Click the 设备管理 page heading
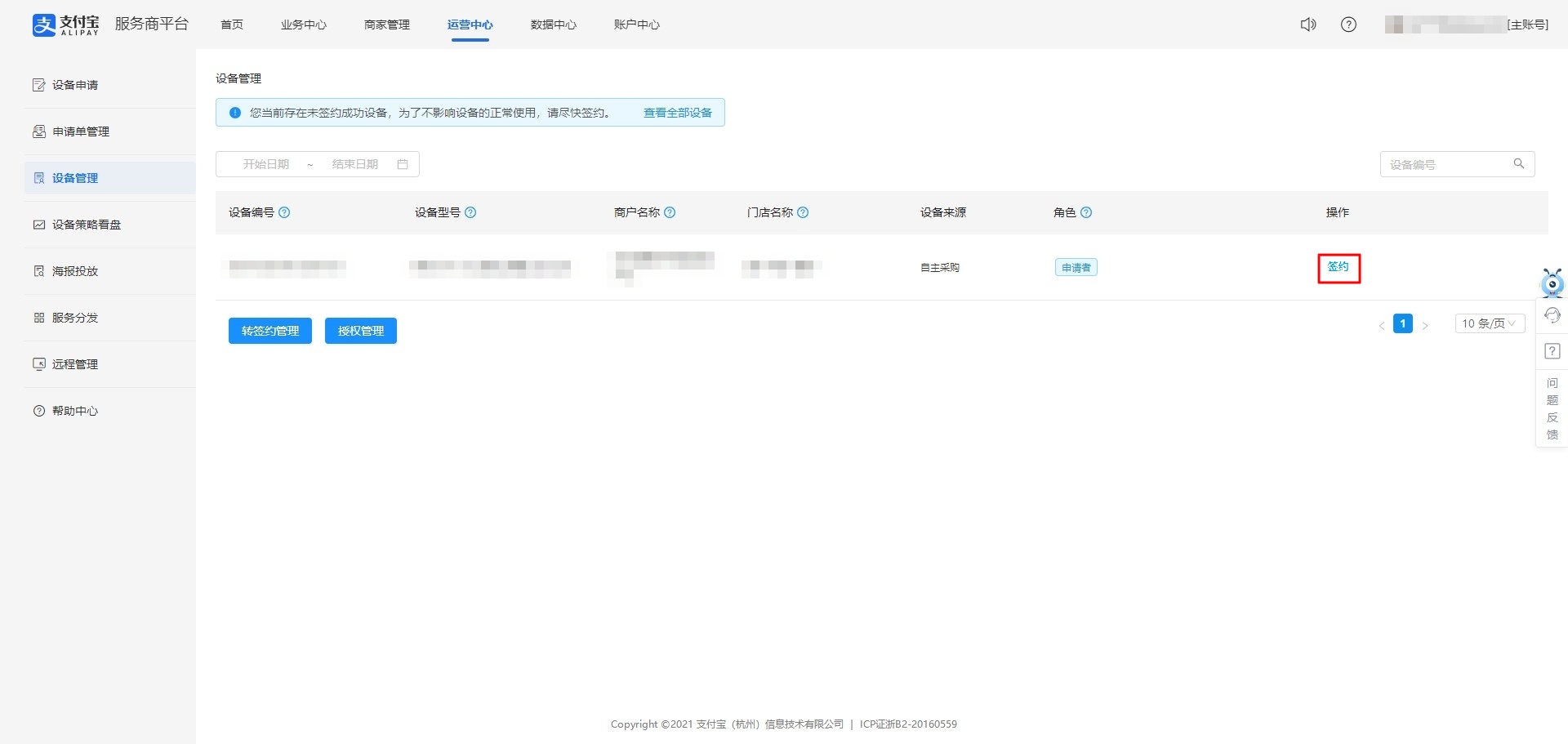1568x744 pixels. tap(238, 78)
